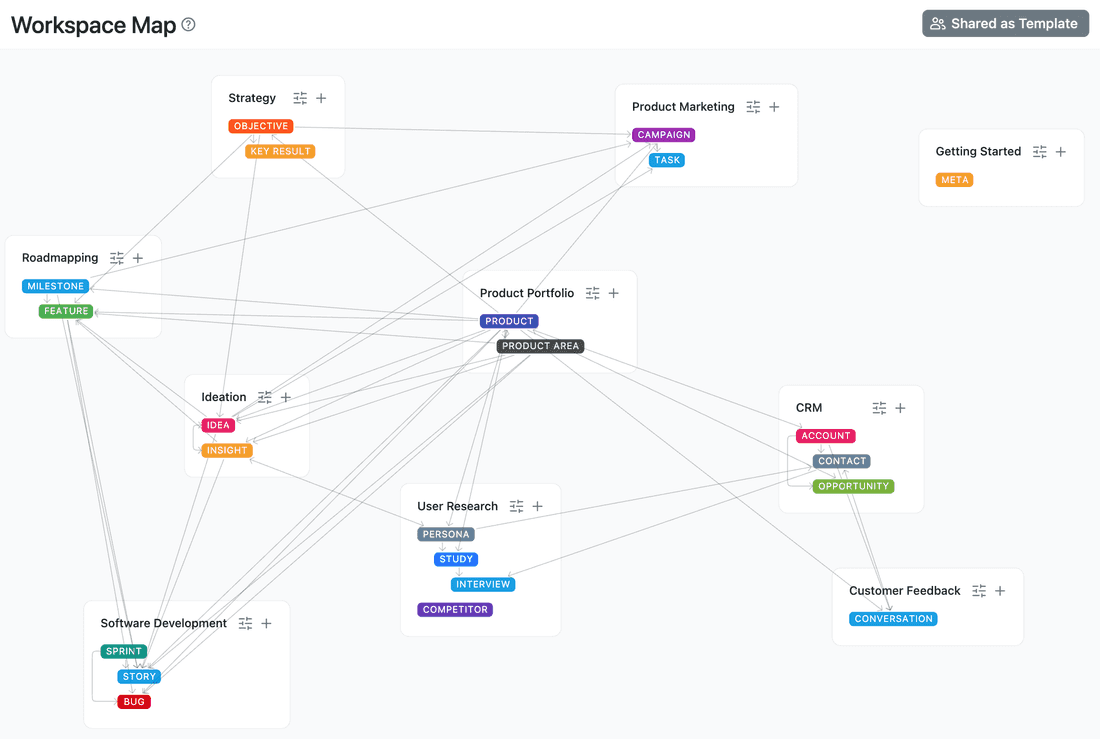
Task: Open settings sliders icon for Product Portfolio
Action: [x=593, y=293]
